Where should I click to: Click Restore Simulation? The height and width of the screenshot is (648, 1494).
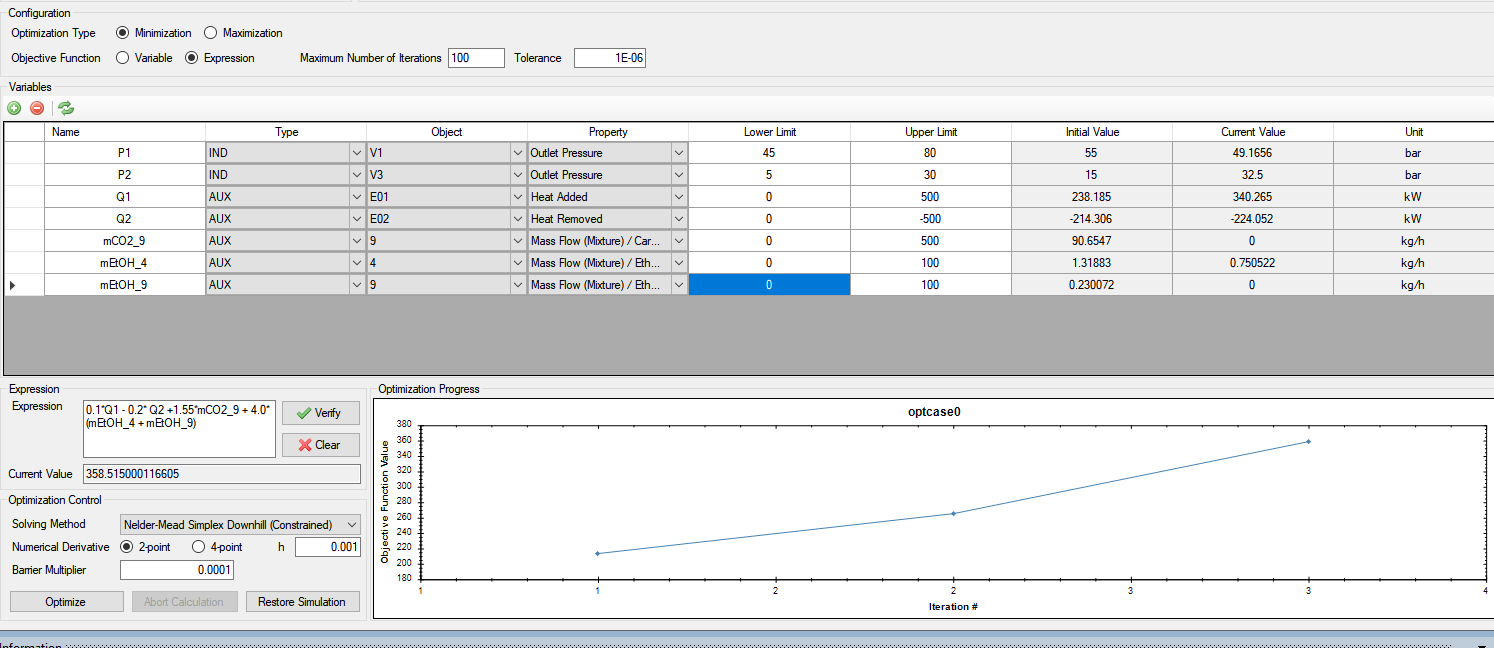pos(302,601)
